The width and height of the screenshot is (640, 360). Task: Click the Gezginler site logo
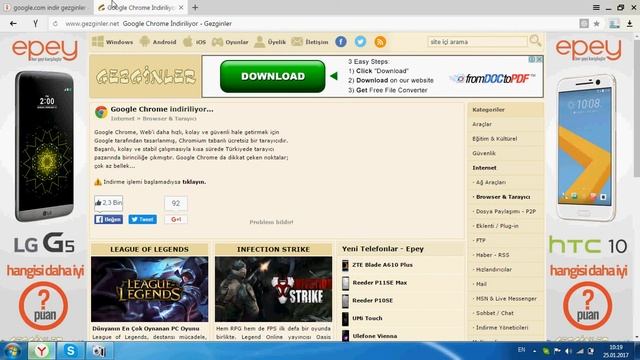pos(145,76)
